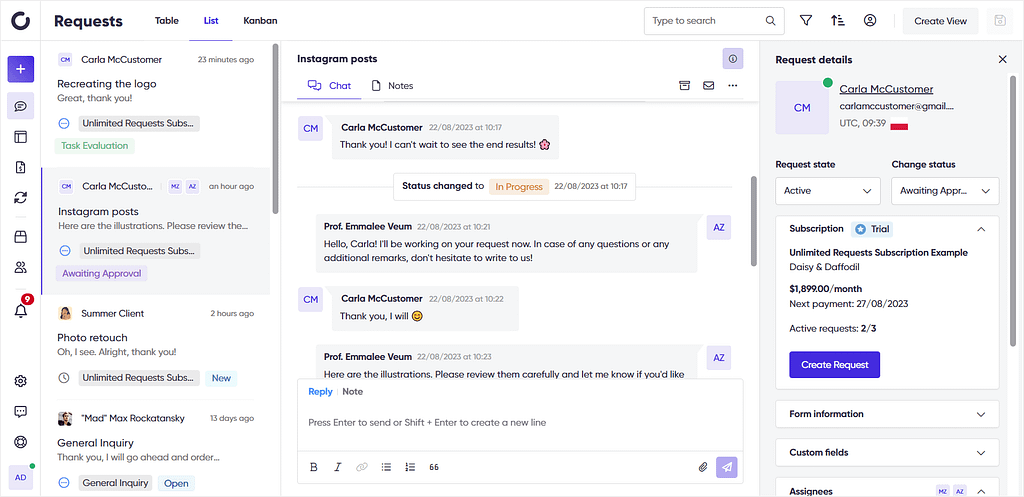Switch to Reply mode in editor

[320, 392]
